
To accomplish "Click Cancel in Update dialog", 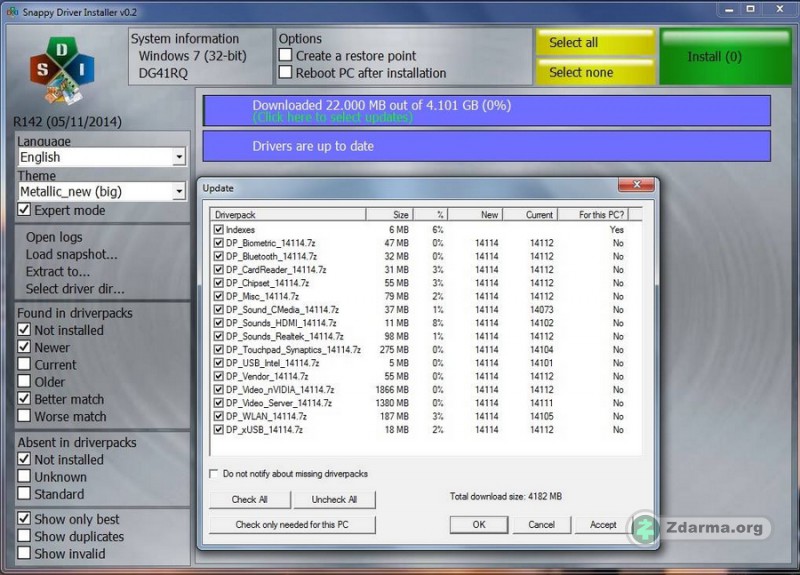I will click(x=541, y=524).
